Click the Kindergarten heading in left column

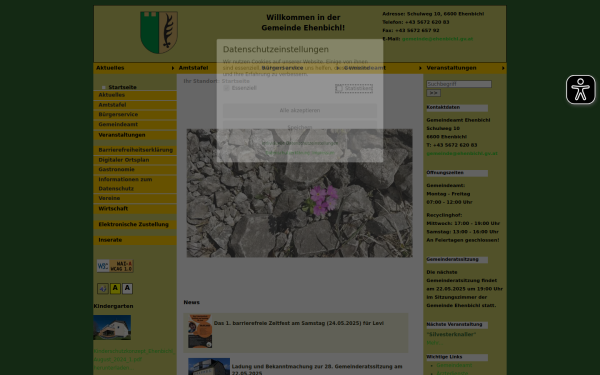pyautogui.click(x=113, y=306)
